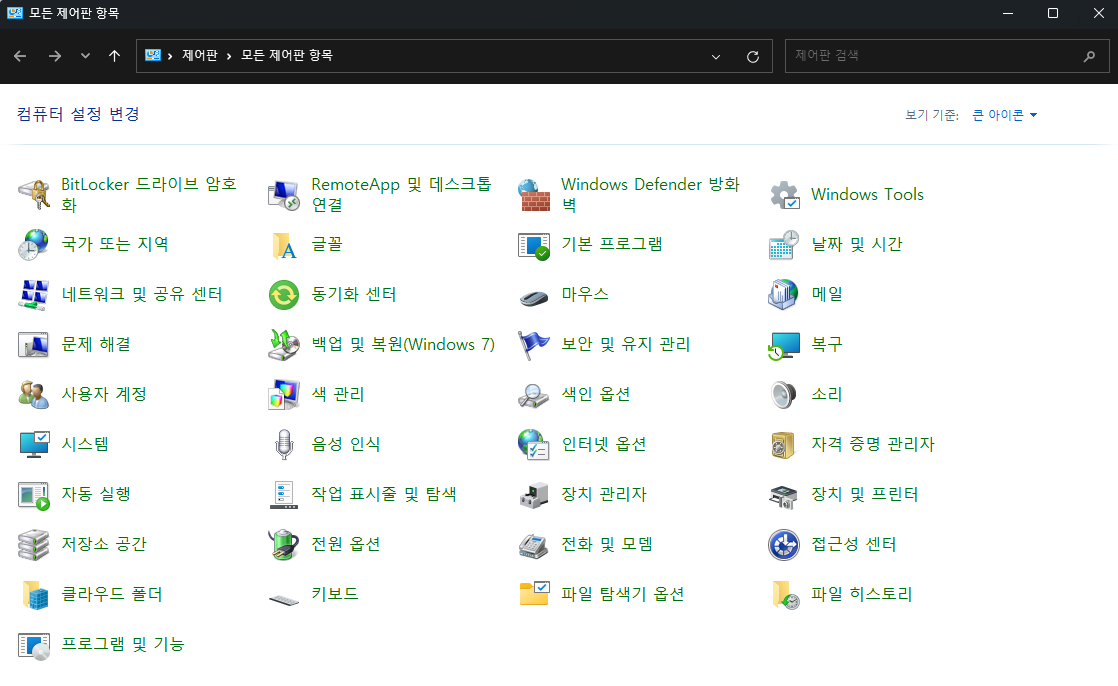Open the 마우스 mouse icon
This screenshot has height=686, width=1118.
(534, 296)
